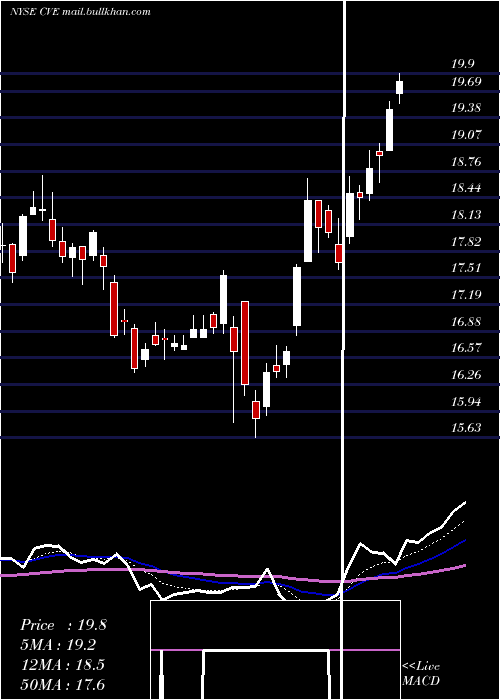Click the NYSE CVE mail.bullkhan.com title text
This screenshot has height=700, width=500.
pyautogui.click(x=80, y=11)
